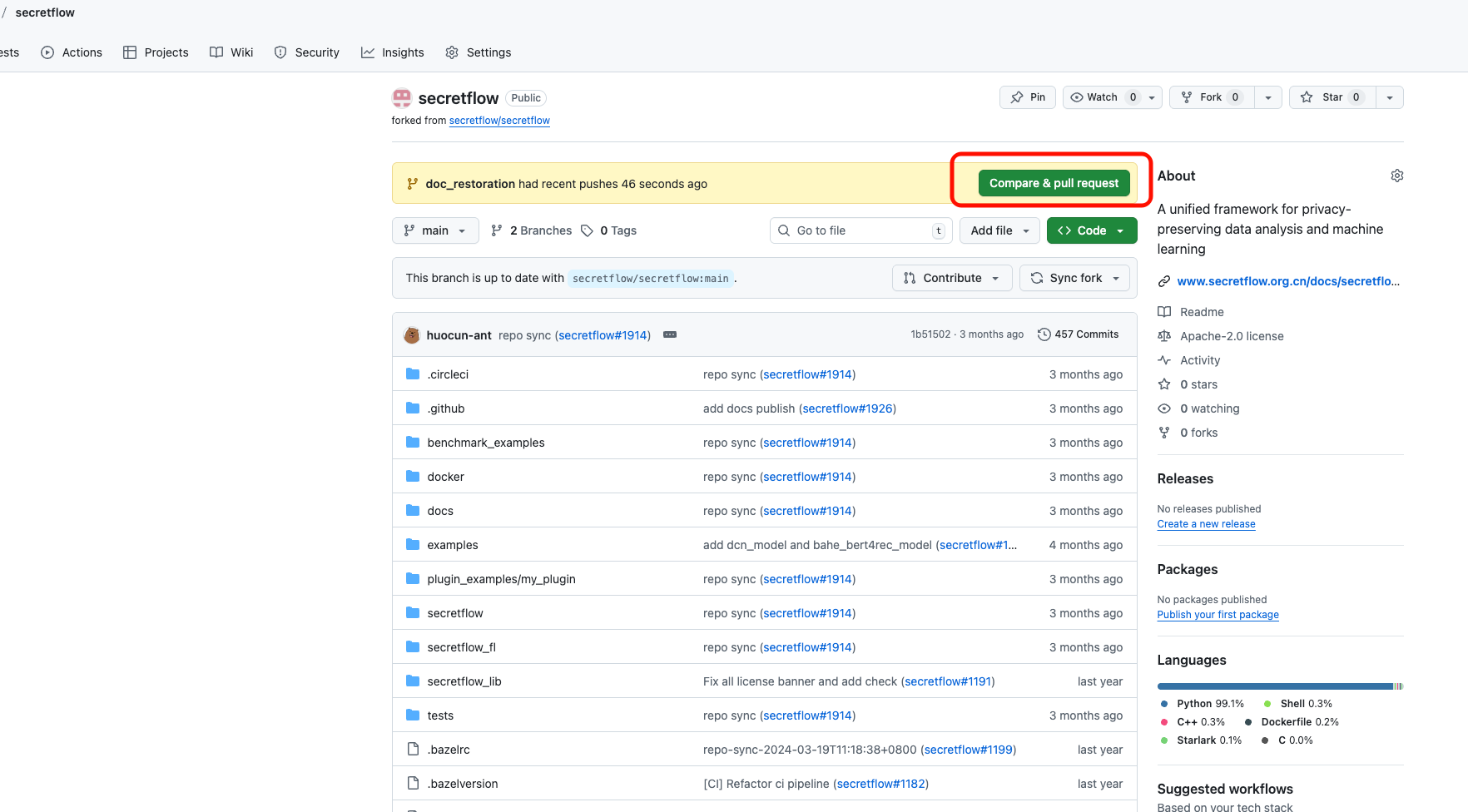Open the tests folder
Viewport: 1468px width, 812px height.
pyautogui.click(x=440, y=715)
